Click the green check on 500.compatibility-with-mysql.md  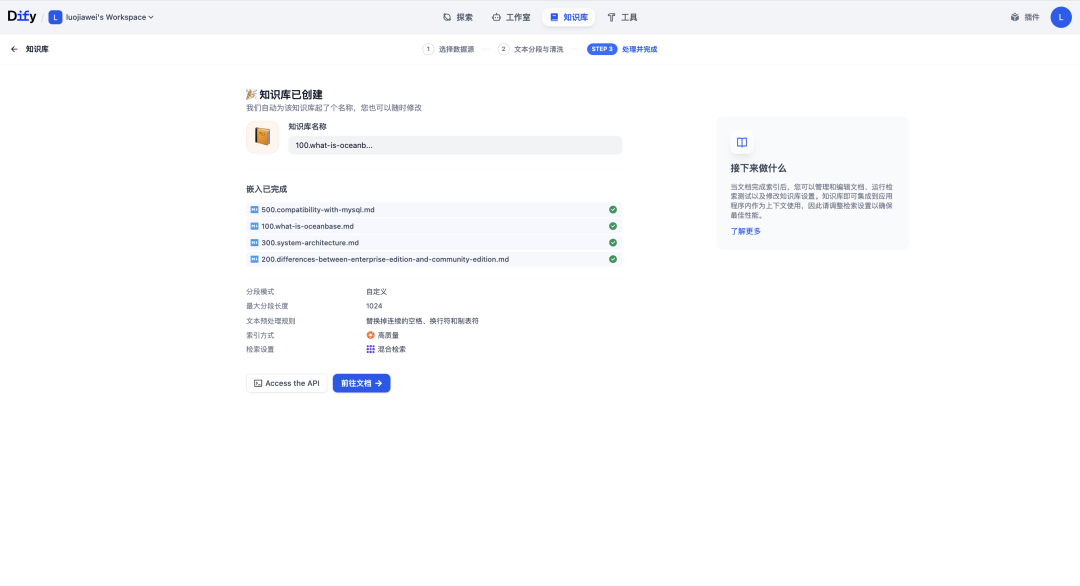(x=613, y=210)
